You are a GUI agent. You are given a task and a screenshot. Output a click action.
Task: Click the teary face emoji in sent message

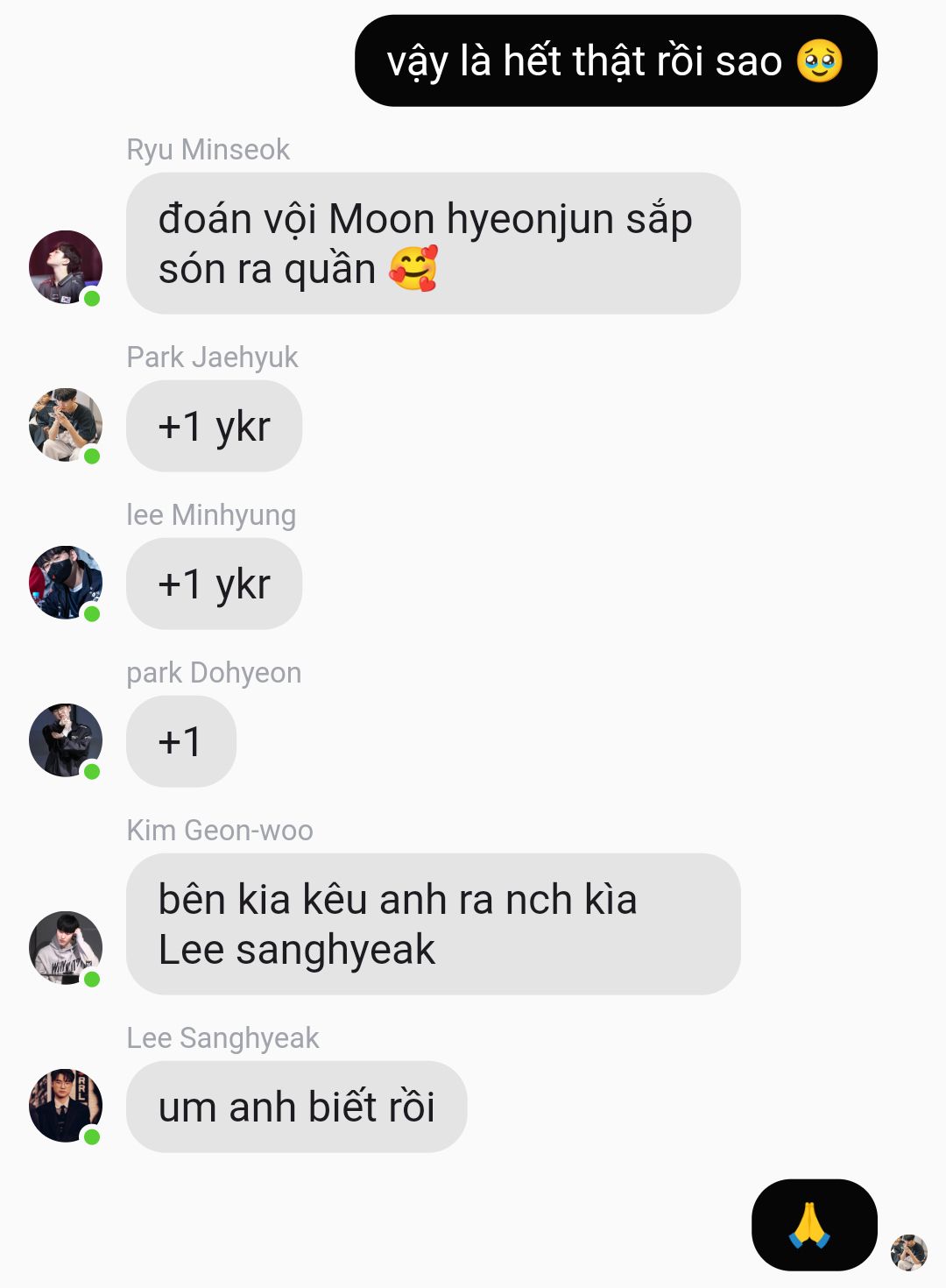tap(820, 61)
